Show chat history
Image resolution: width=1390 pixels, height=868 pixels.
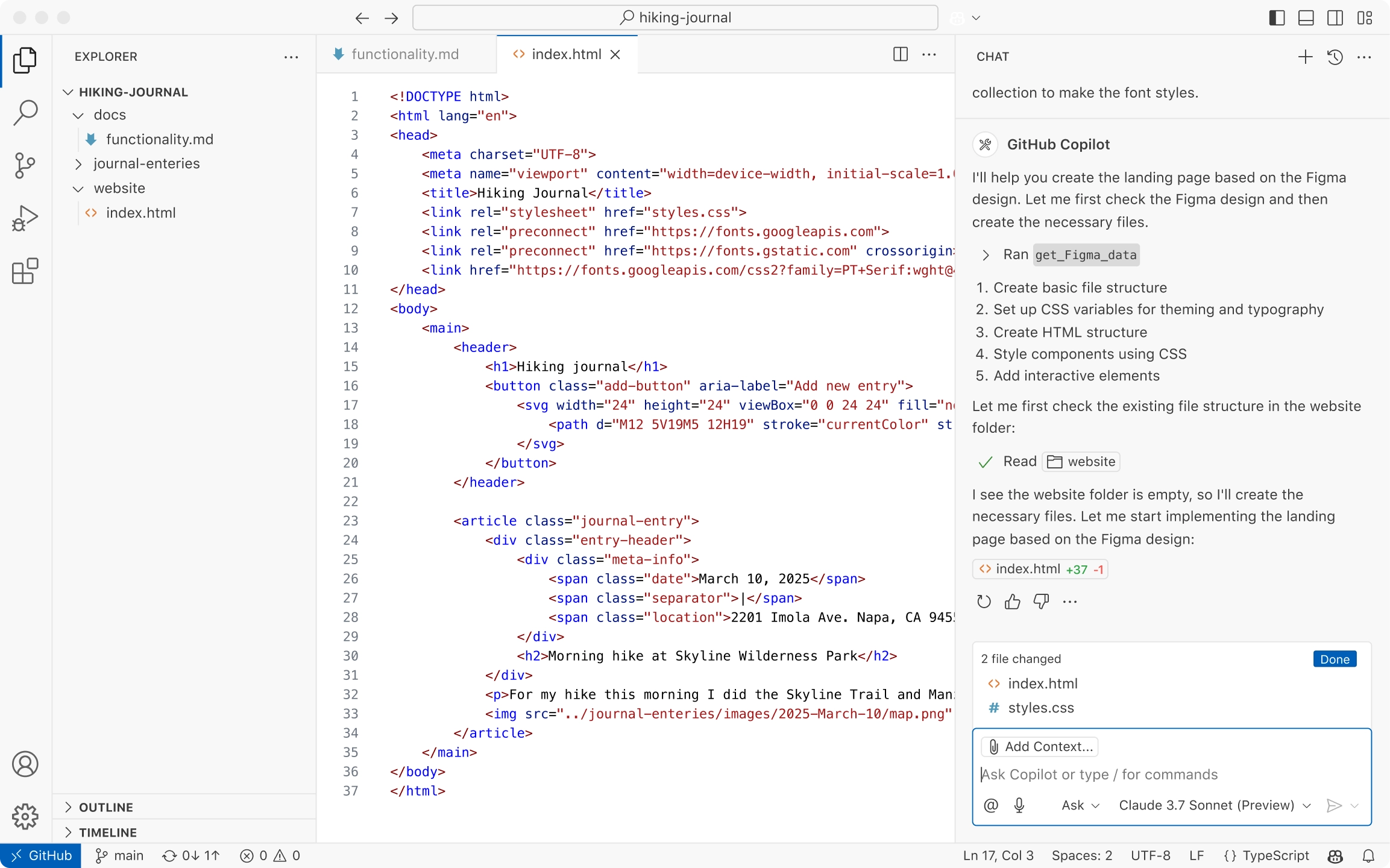click(x=1335, y=56)
